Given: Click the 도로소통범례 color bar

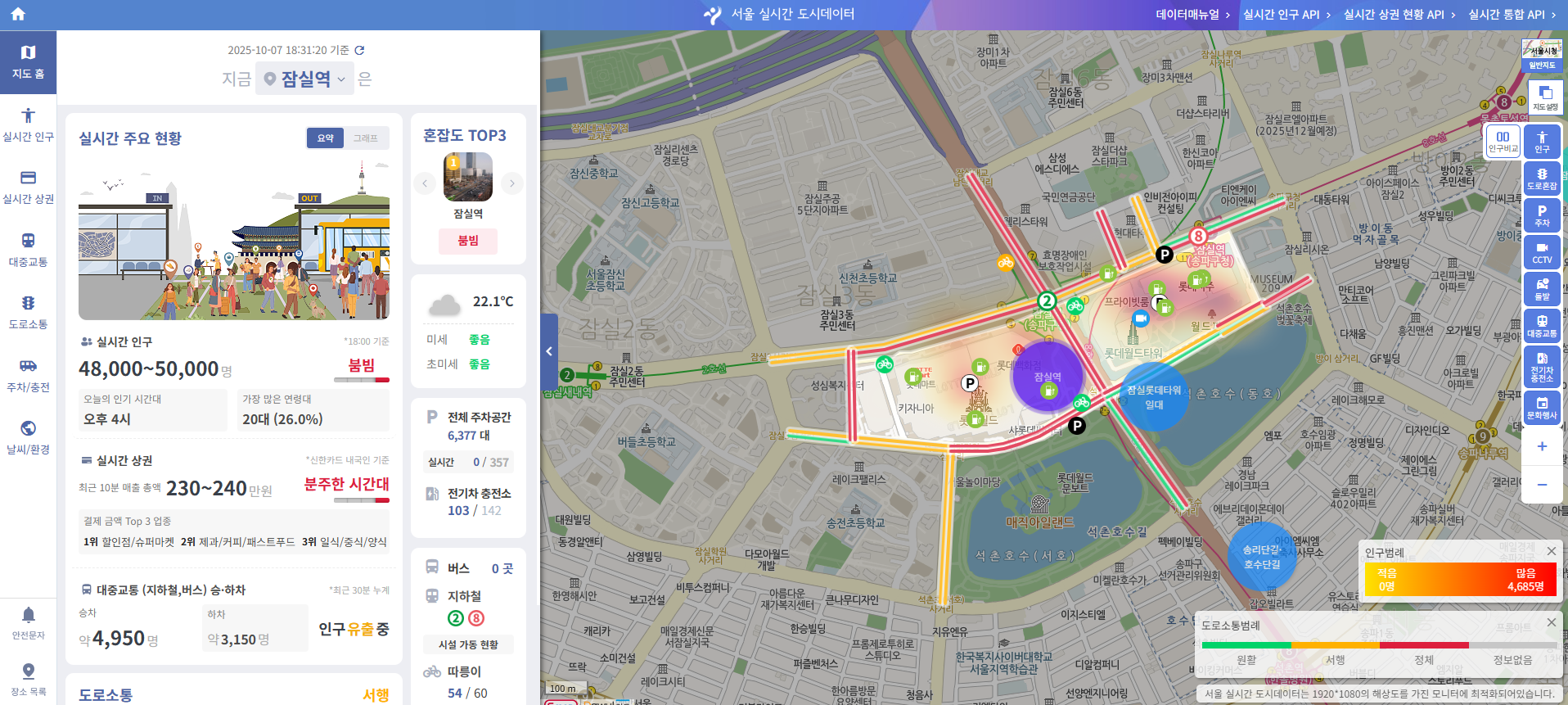Looking at the screenshot, I should tap(1379, 645).
